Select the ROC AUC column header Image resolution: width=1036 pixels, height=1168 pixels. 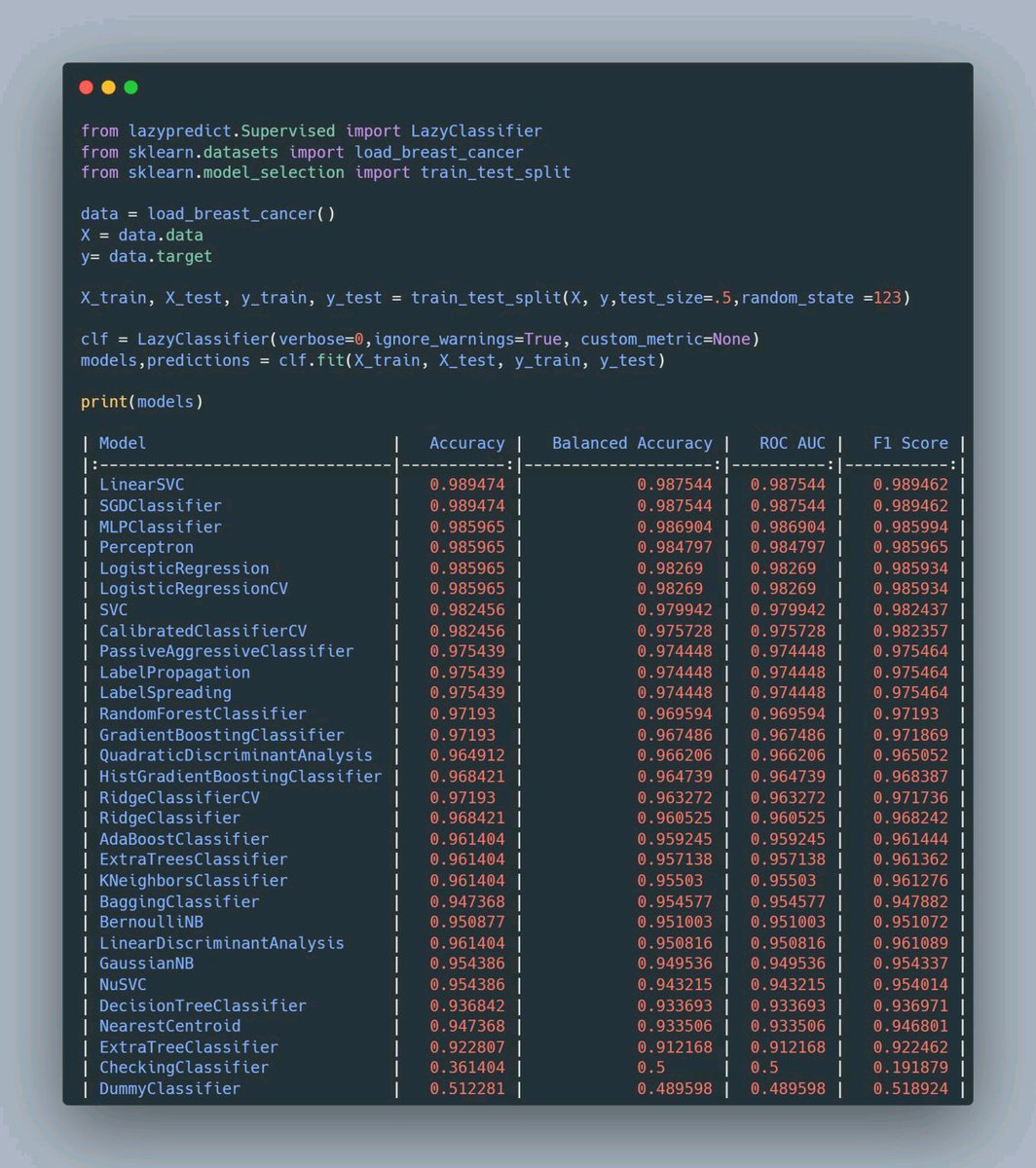point(791,443)
